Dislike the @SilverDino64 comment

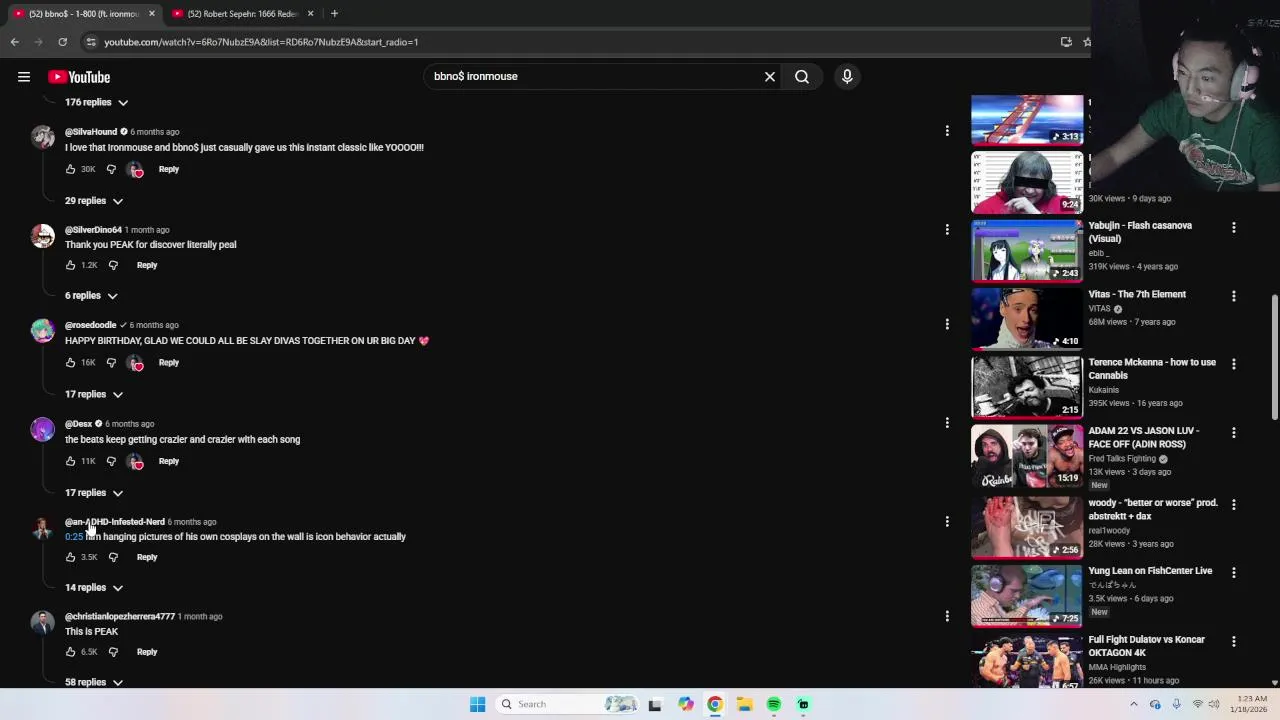coord(113,265)
